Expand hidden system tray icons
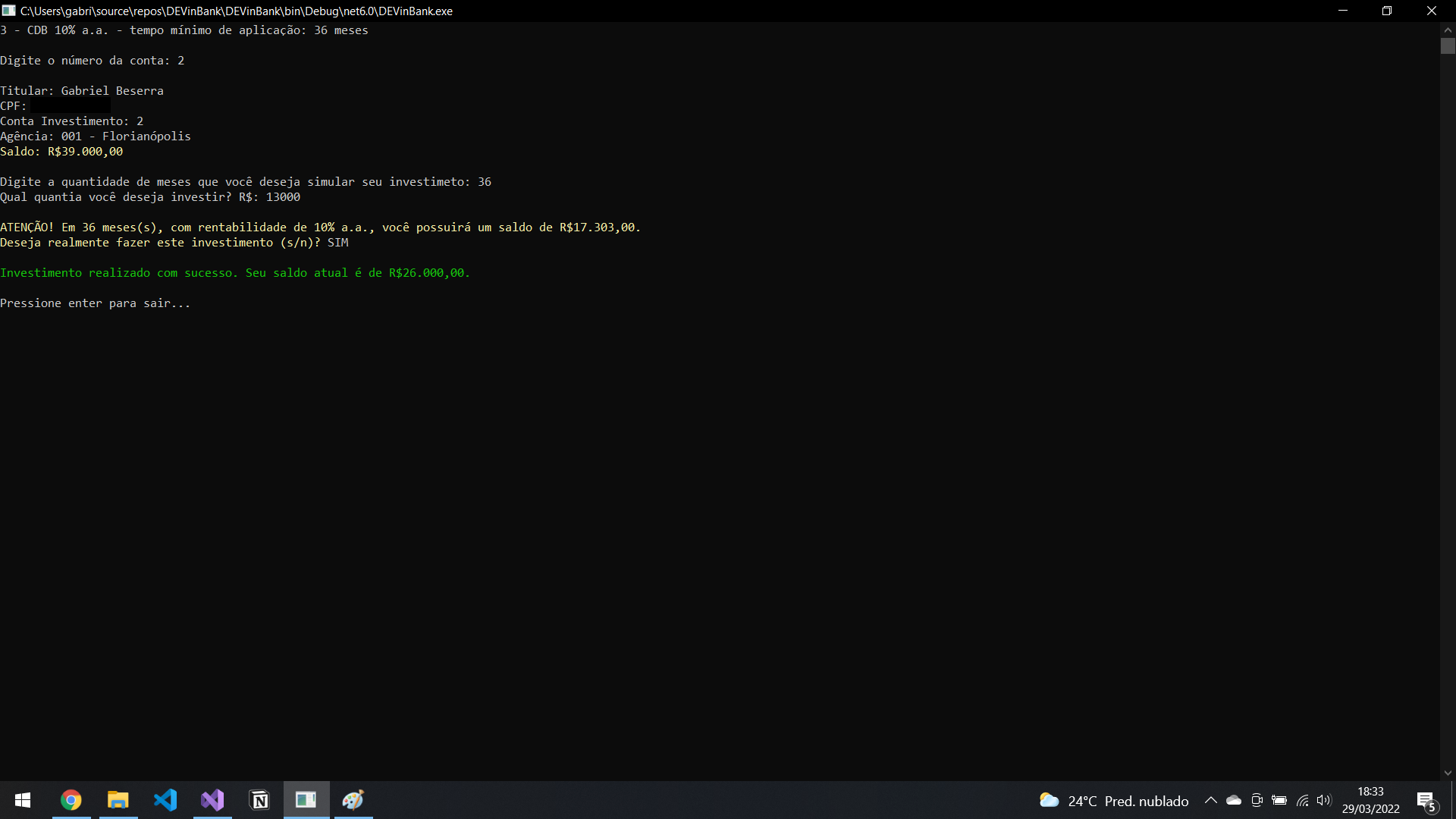Screen dimensions: 1456x819 point(1211,800)
